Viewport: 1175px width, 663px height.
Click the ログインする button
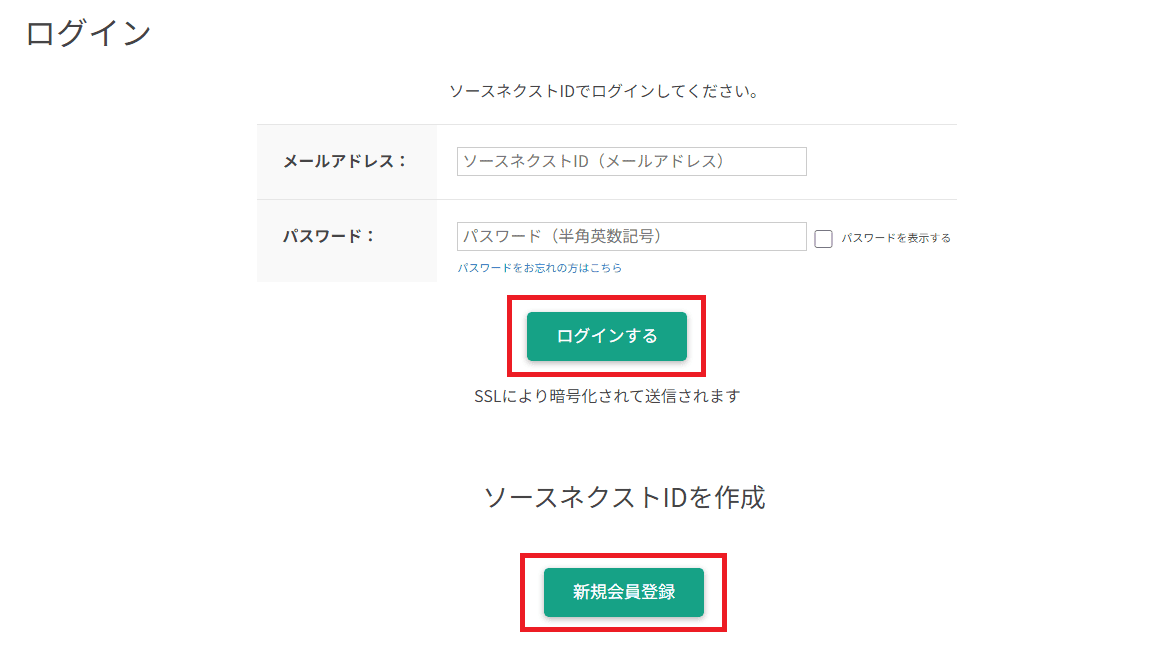tap(606, 336)
